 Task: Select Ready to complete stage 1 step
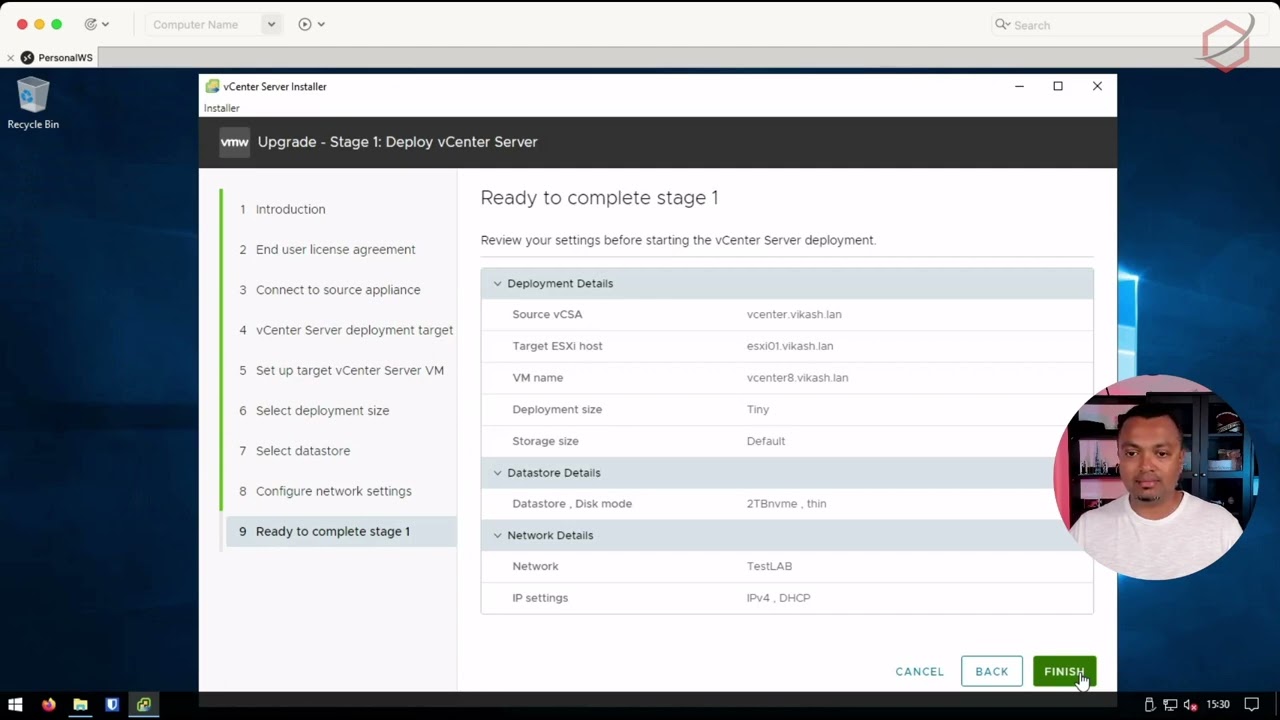[x=341, y=531]
